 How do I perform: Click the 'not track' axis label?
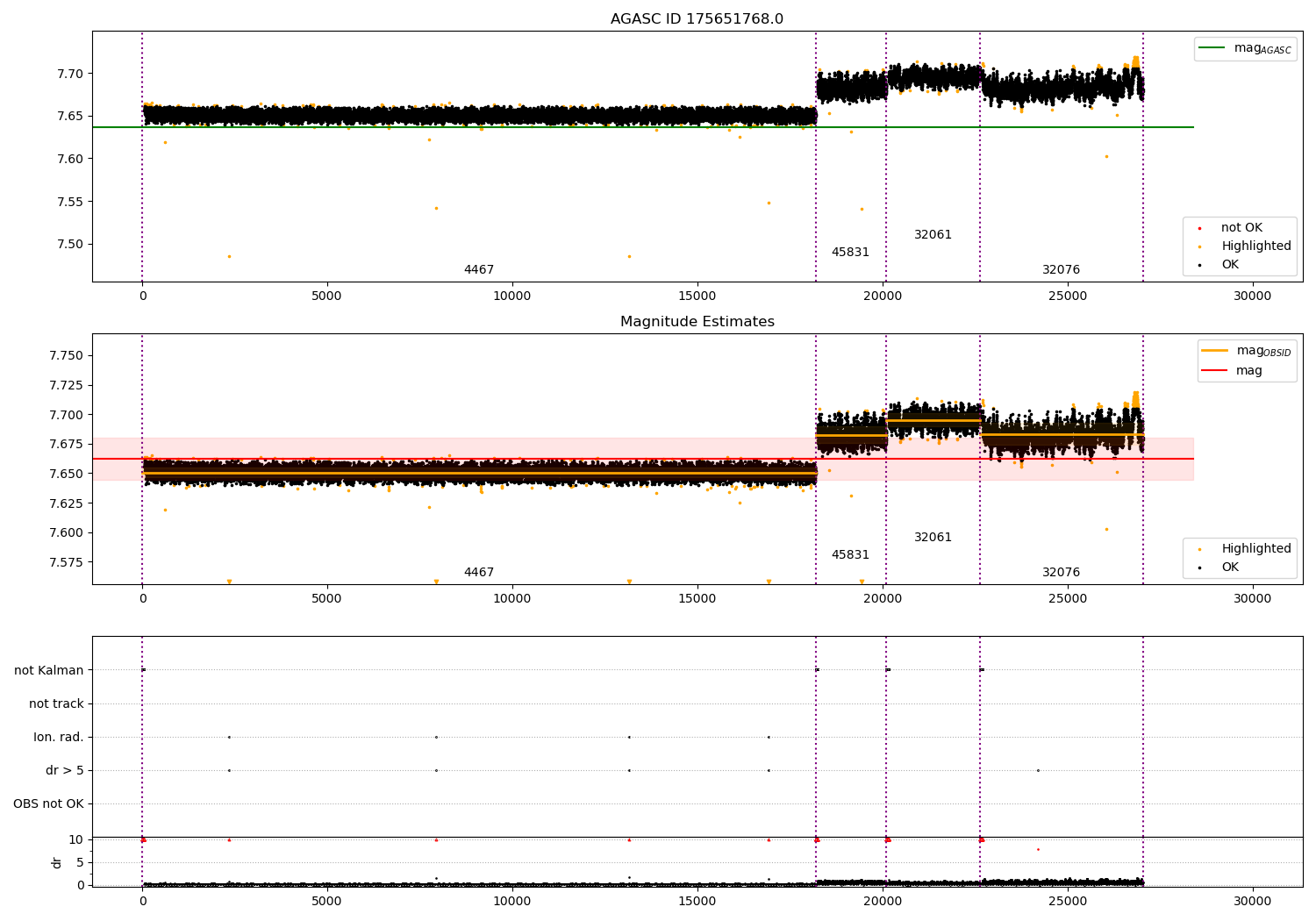point(56,703)
